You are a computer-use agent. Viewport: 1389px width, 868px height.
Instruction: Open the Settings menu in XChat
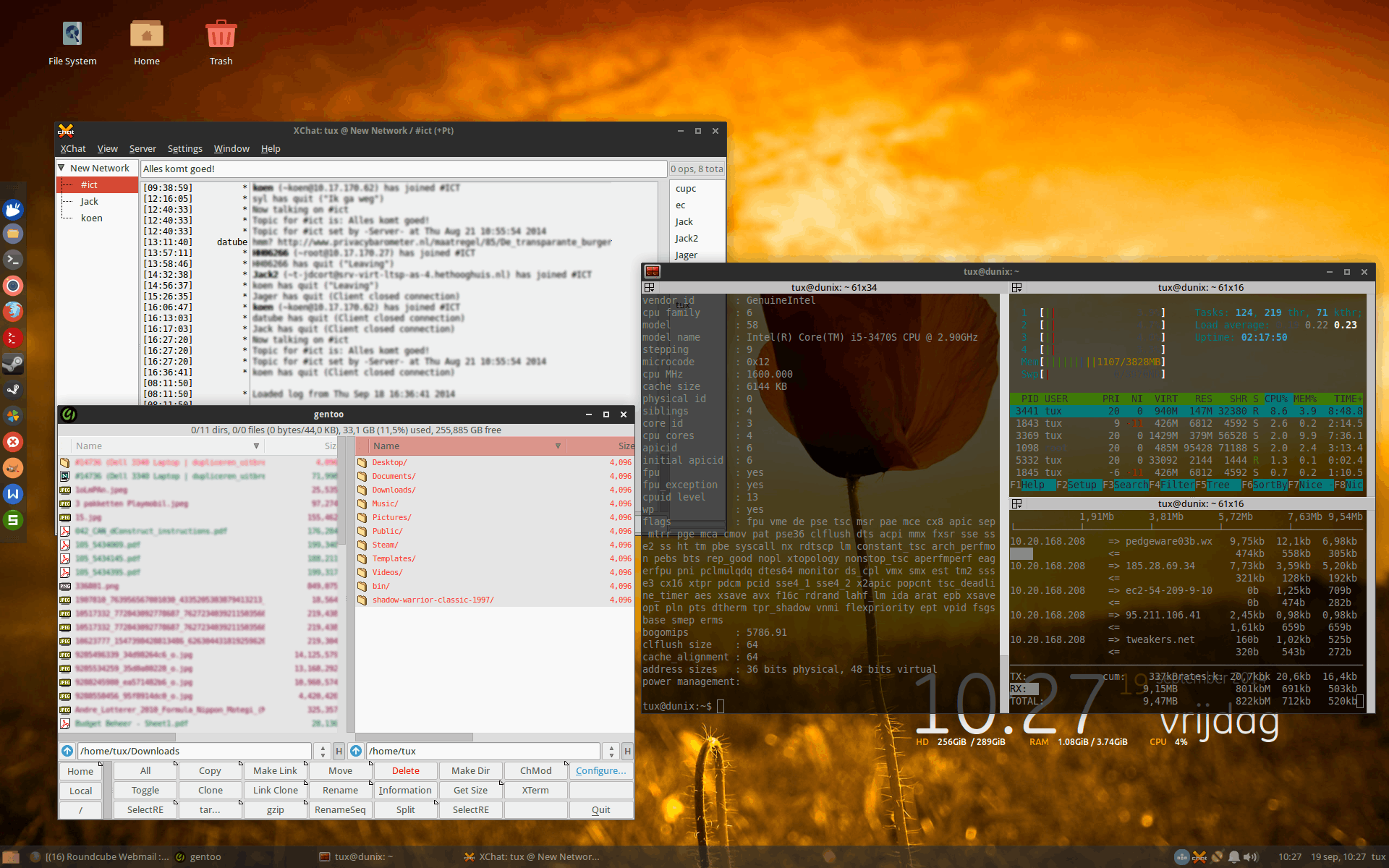(184, 148)
